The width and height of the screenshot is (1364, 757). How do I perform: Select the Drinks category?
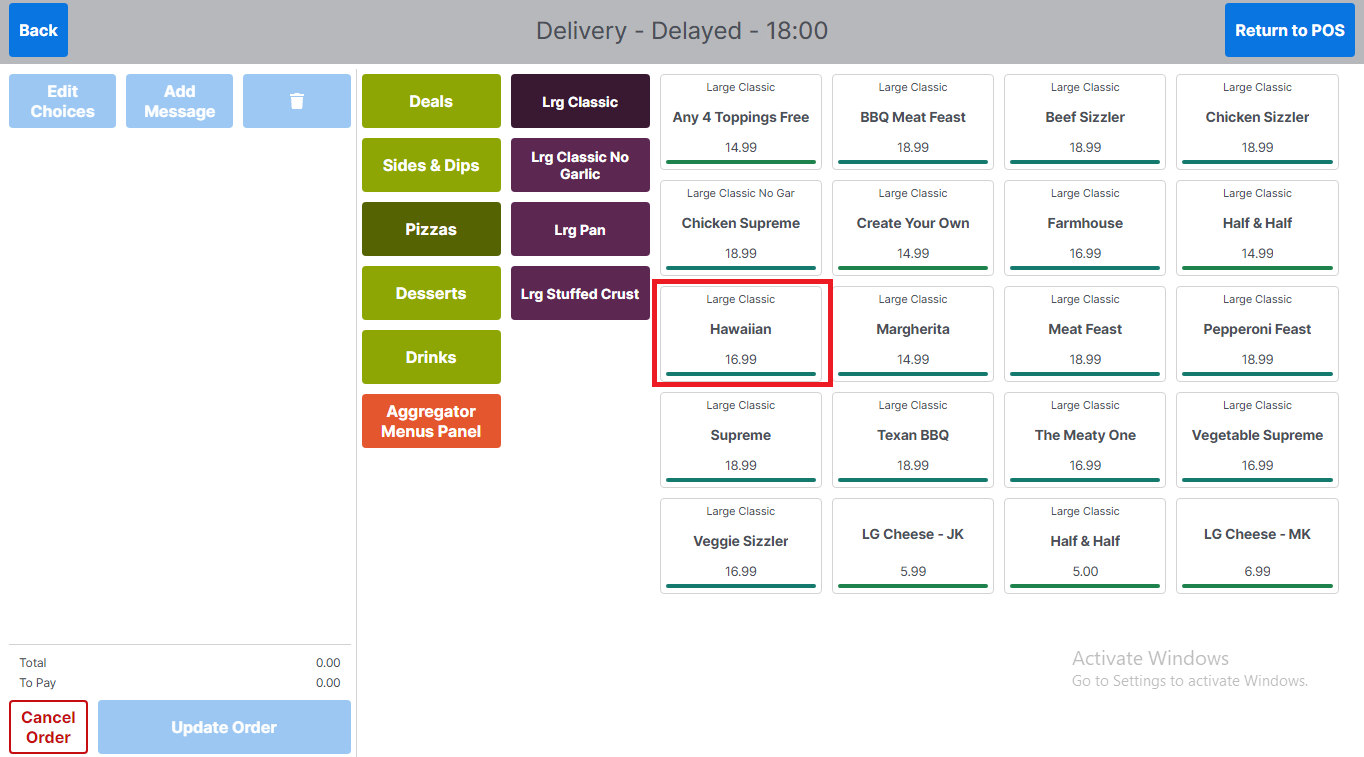pyautogui.click(x=431, y=357)
